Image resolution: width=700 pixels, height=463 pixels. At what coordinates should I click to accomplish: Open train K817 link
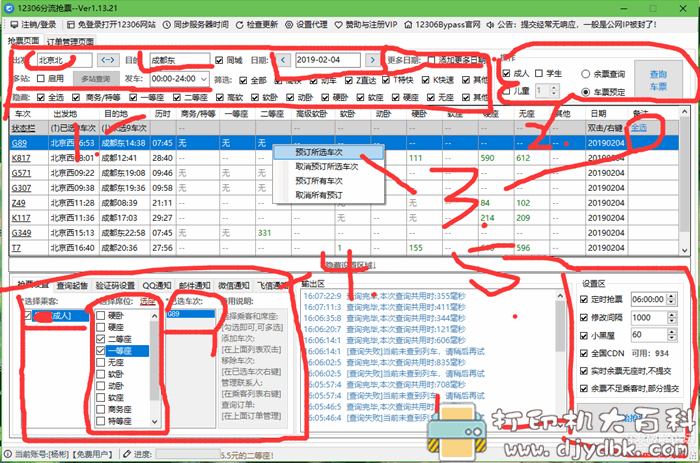[x=21, y=158]
